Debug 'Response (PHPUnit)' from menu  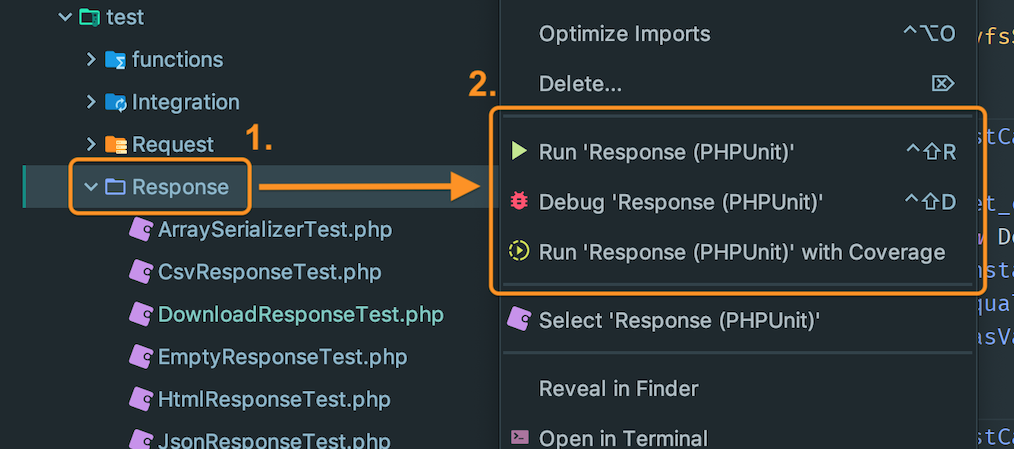[739, 201]
